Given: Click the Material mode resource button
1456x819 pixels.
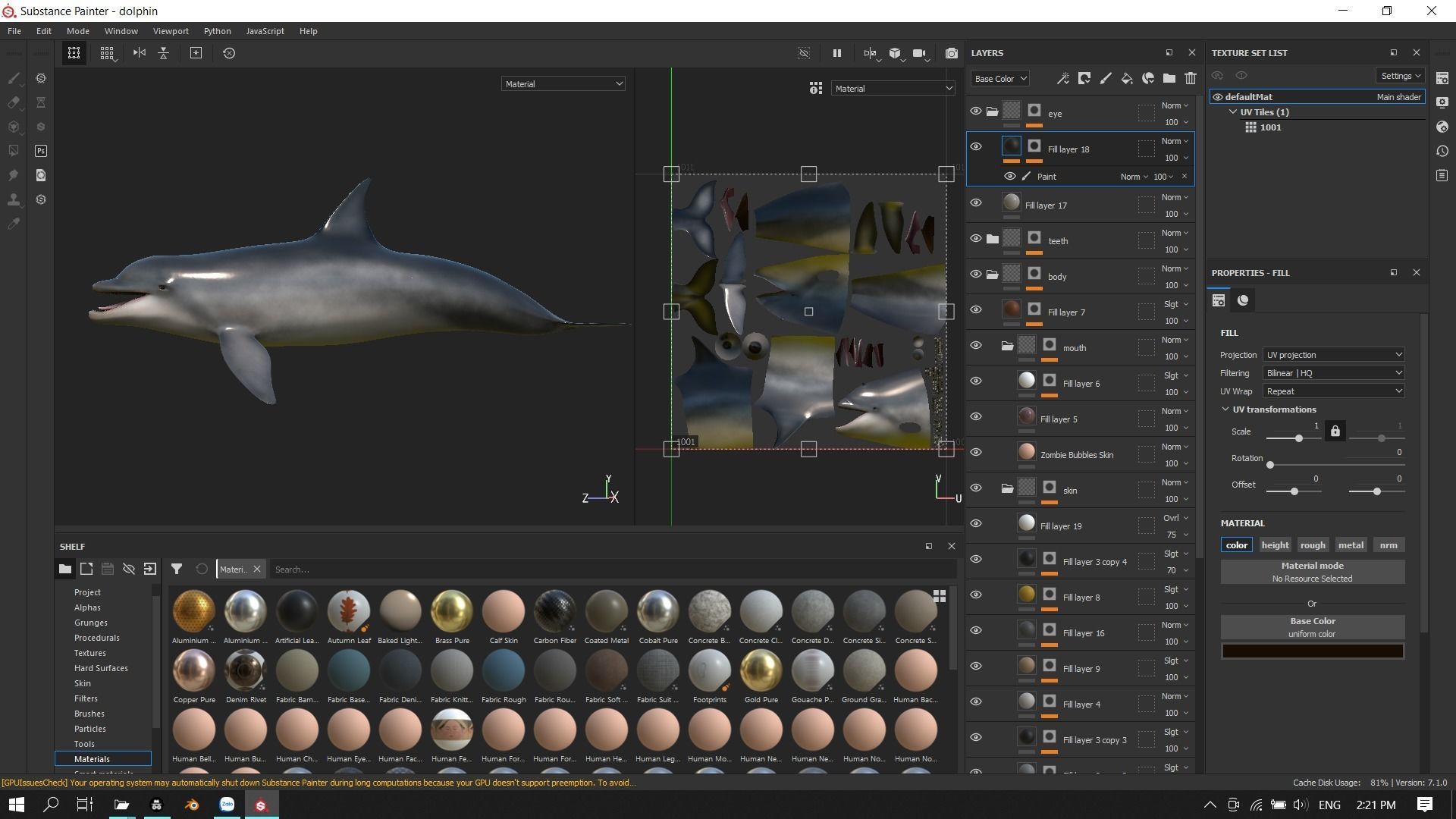Looking at the screenshot, I should tap(1312, 572).
